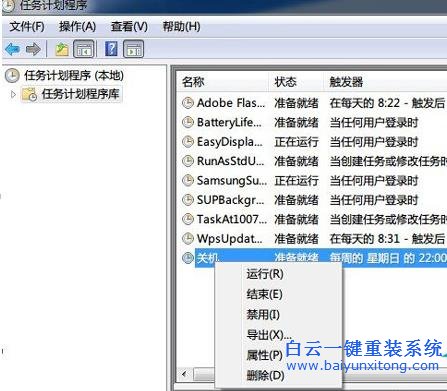Click the clock icon beside 任务计划程序 (本地)

point(12,76)
